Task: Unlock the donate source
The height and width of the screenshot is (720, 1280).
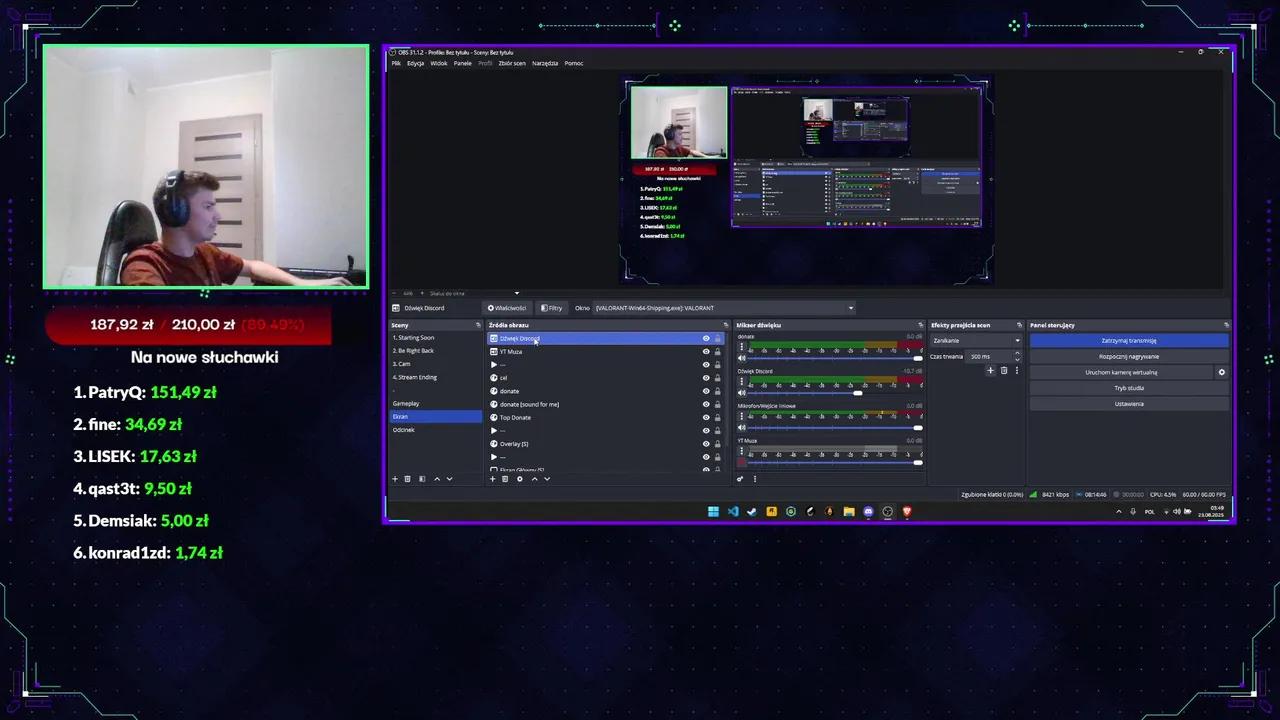Action: click(x=717, y=391)
